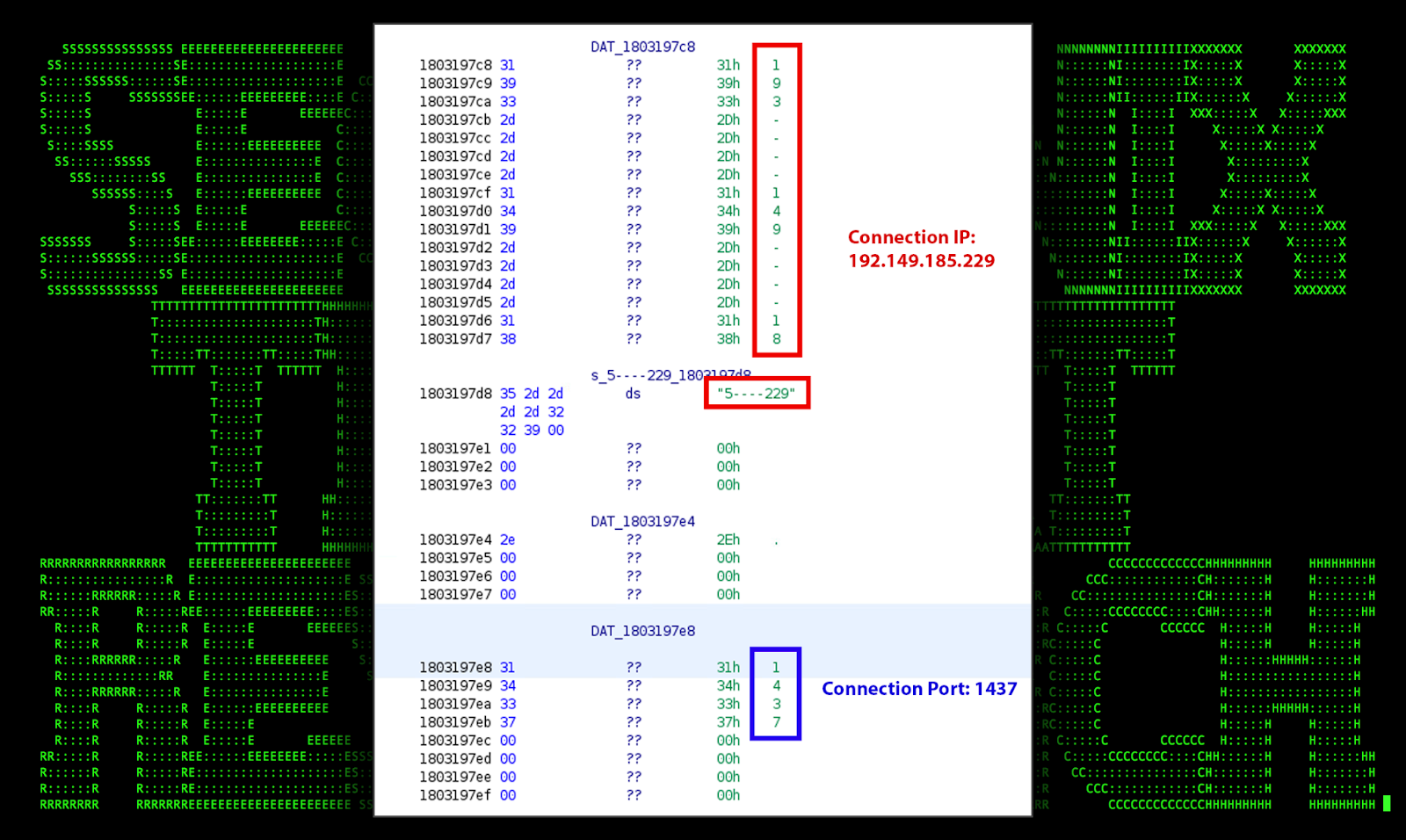Click the Connection Port: 1437 annotation

pyautogui.click(x=919, y=689)
